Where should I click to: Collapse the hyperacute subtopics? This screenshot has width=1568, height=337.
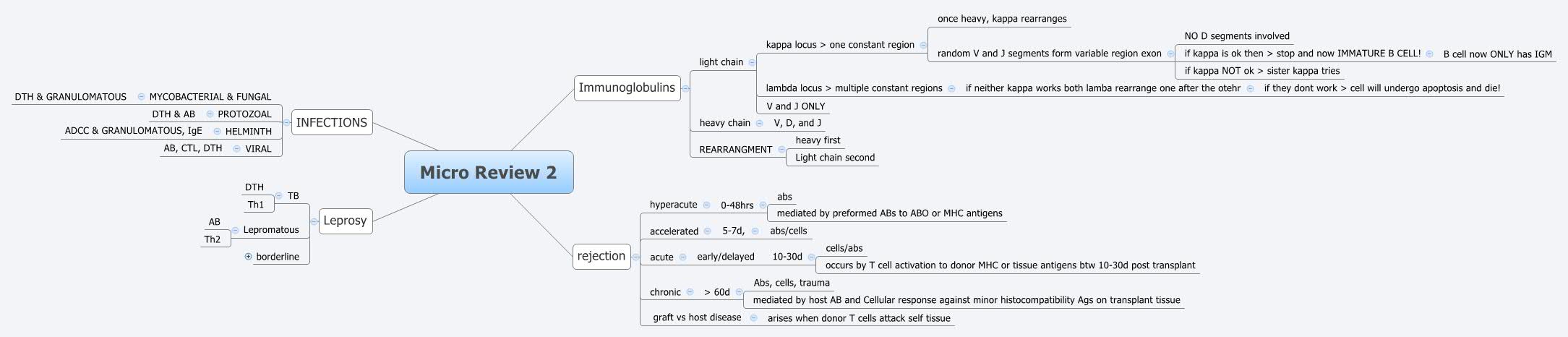click(706, 205)
